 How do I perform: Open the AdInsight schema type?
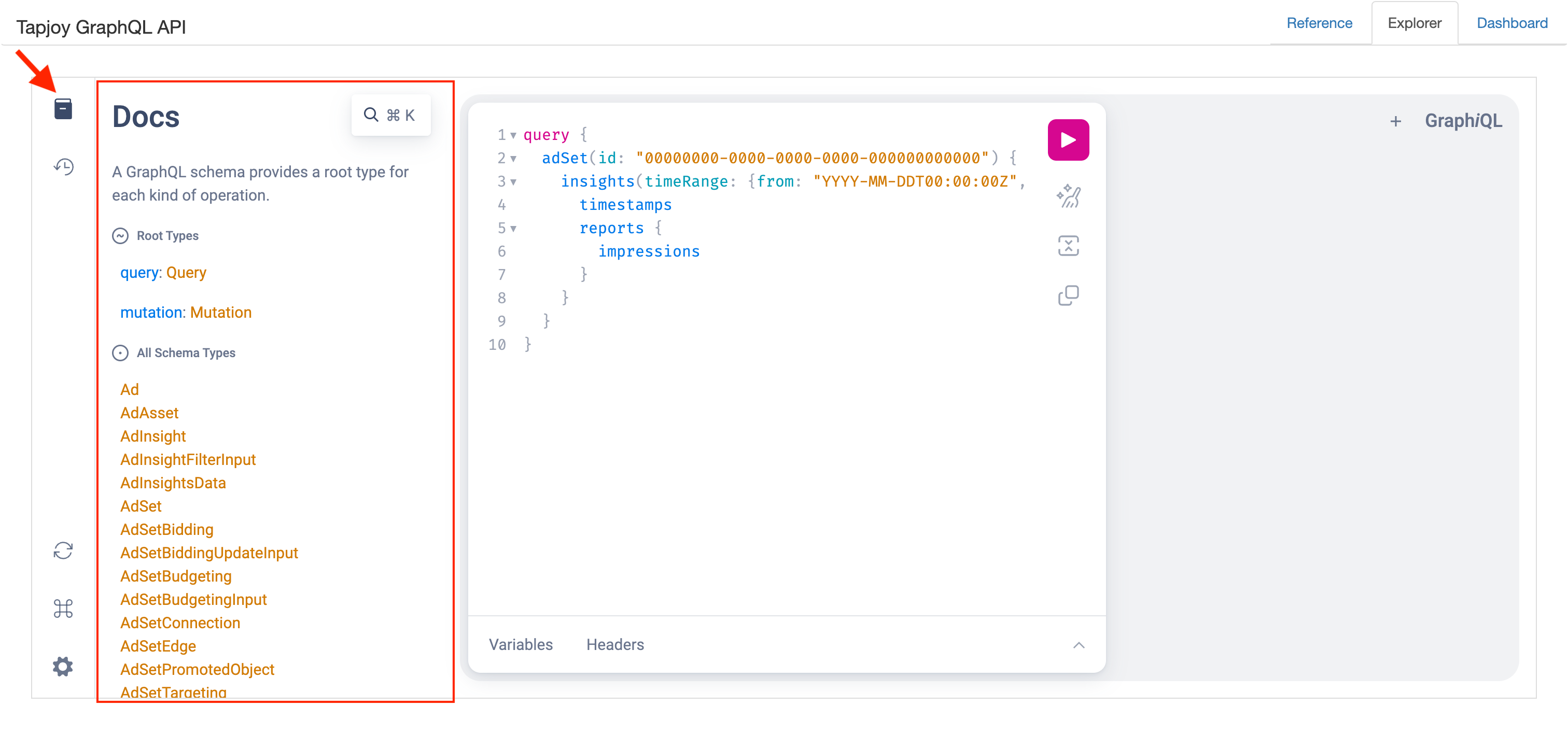pyautogui.click(x=153, y=436)
